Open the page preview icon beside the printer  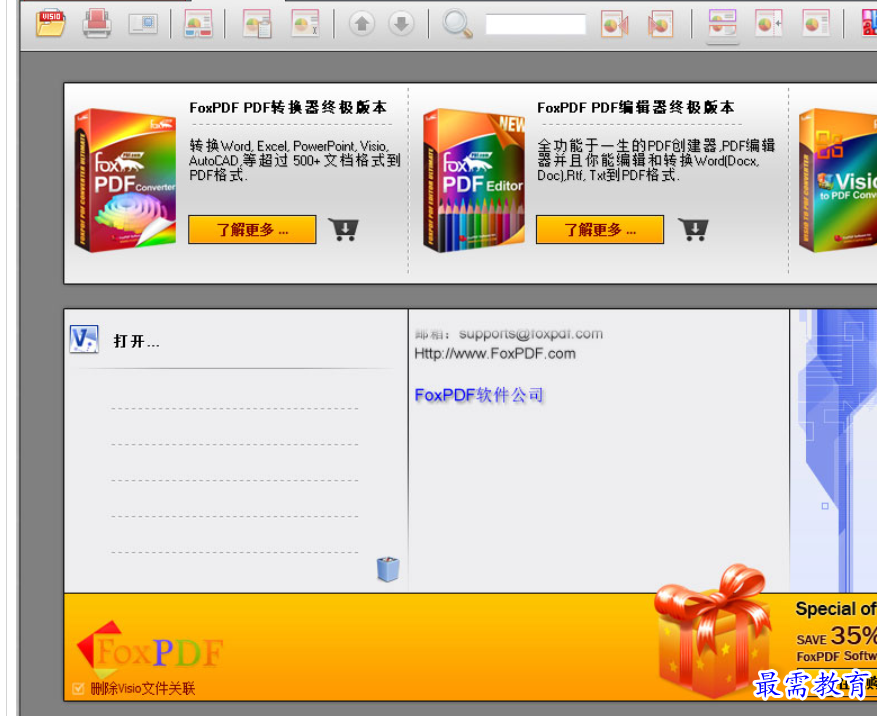tap(143, 24)
